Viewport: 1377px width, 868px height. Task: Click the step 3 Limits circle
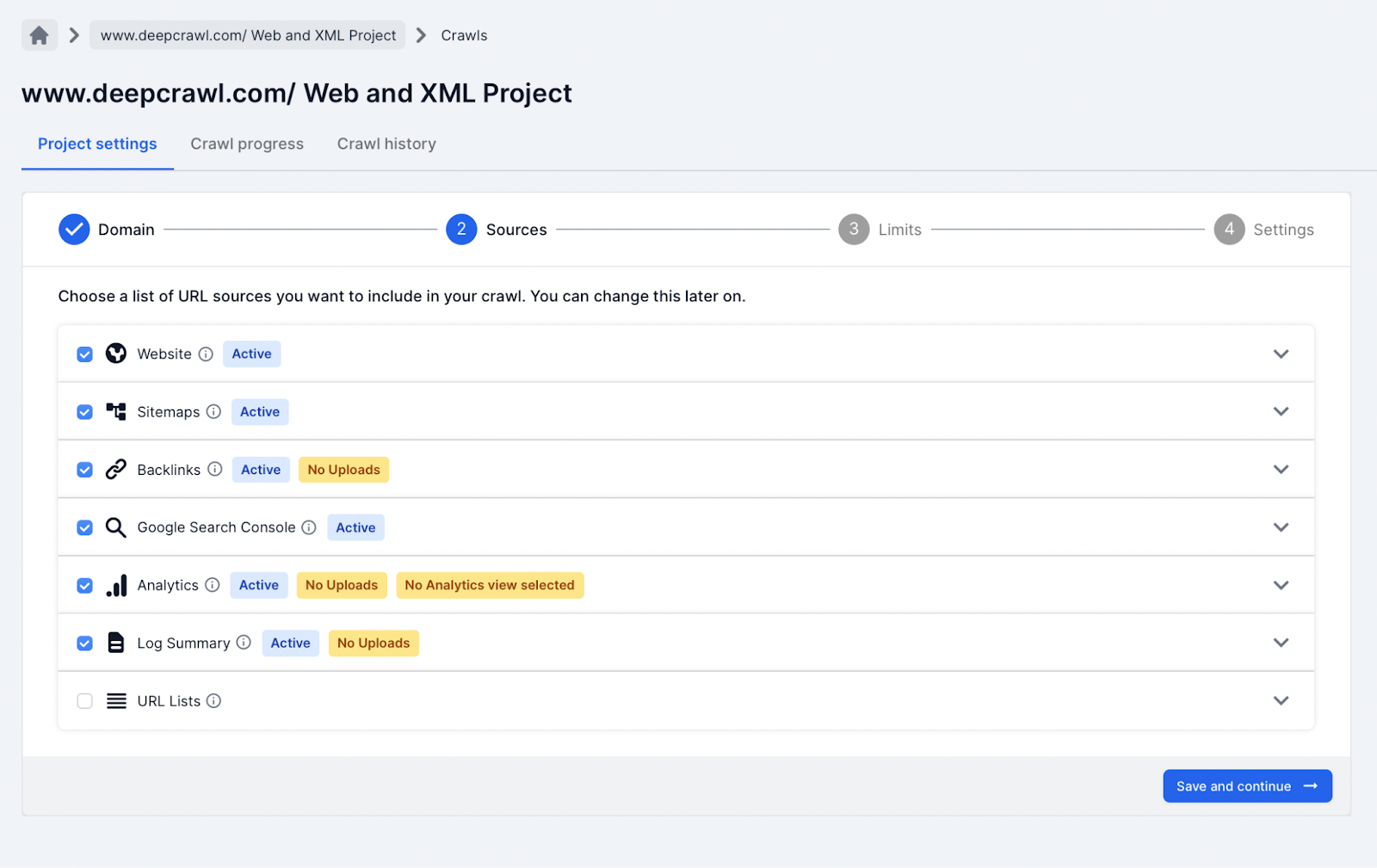pyautogui.click(x=854, y=229)
